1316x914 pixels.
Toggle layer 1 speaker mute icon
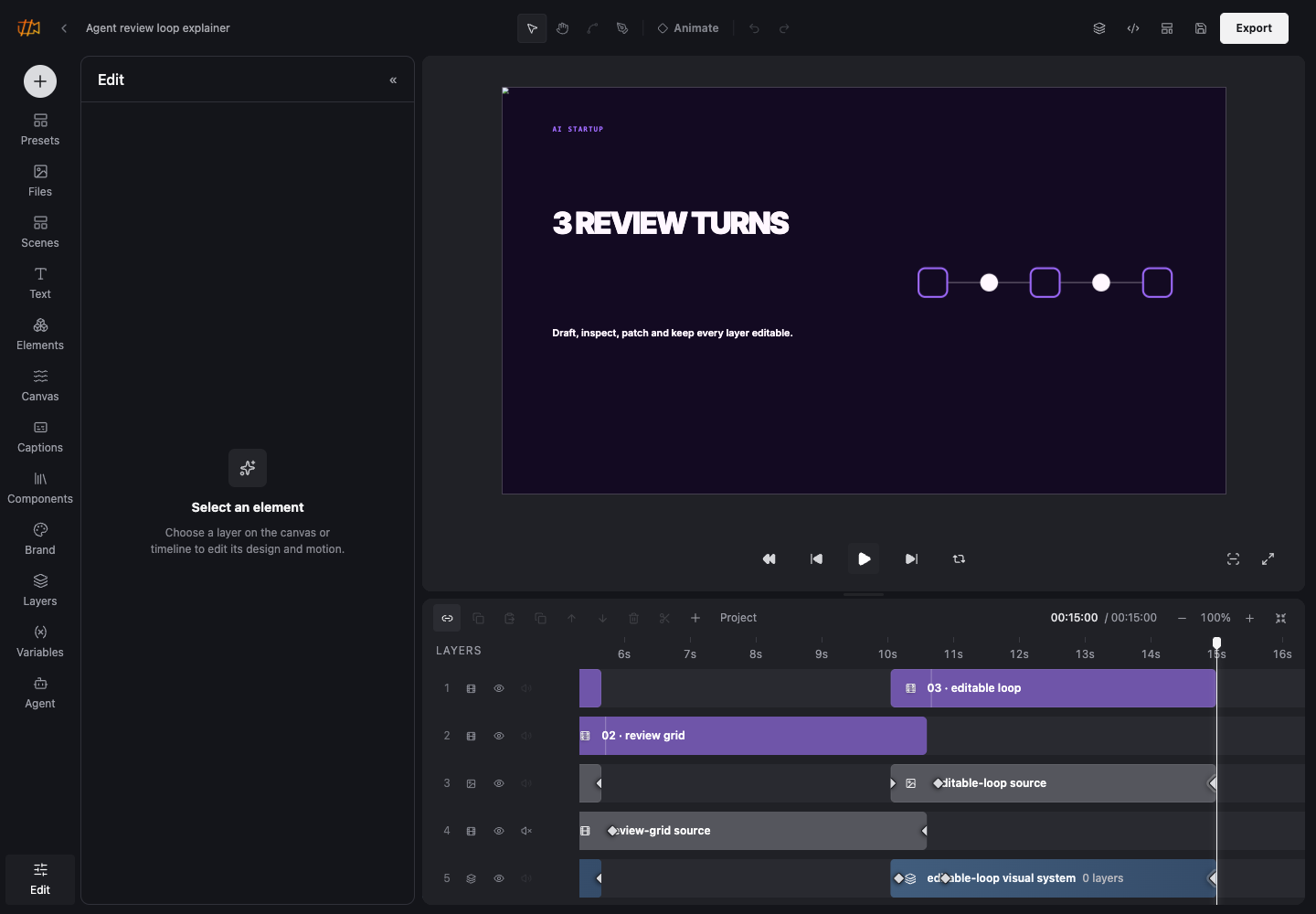[526, 689]
